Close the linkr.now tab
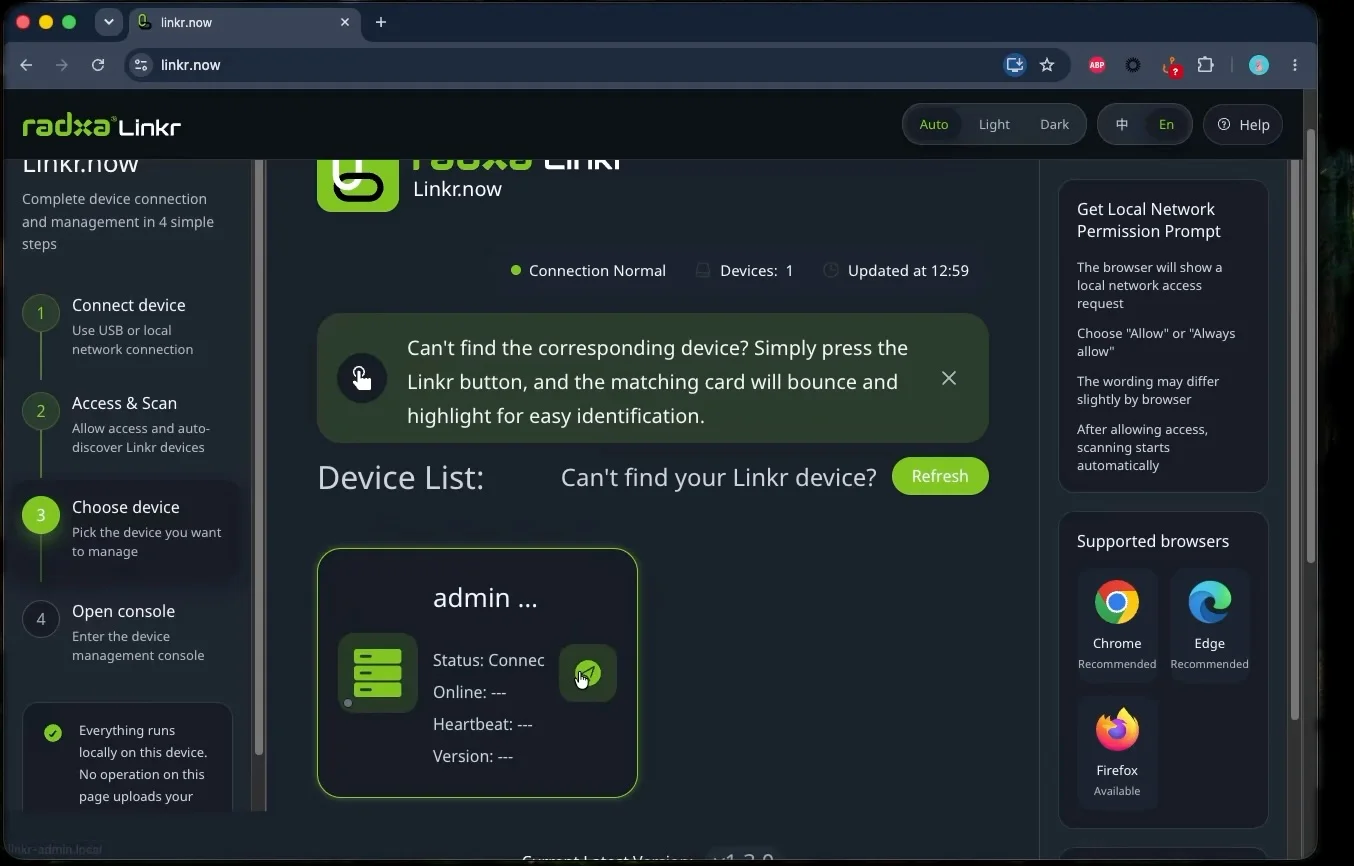The width and height of the screenshot is (1354, 866). point(345,22)
